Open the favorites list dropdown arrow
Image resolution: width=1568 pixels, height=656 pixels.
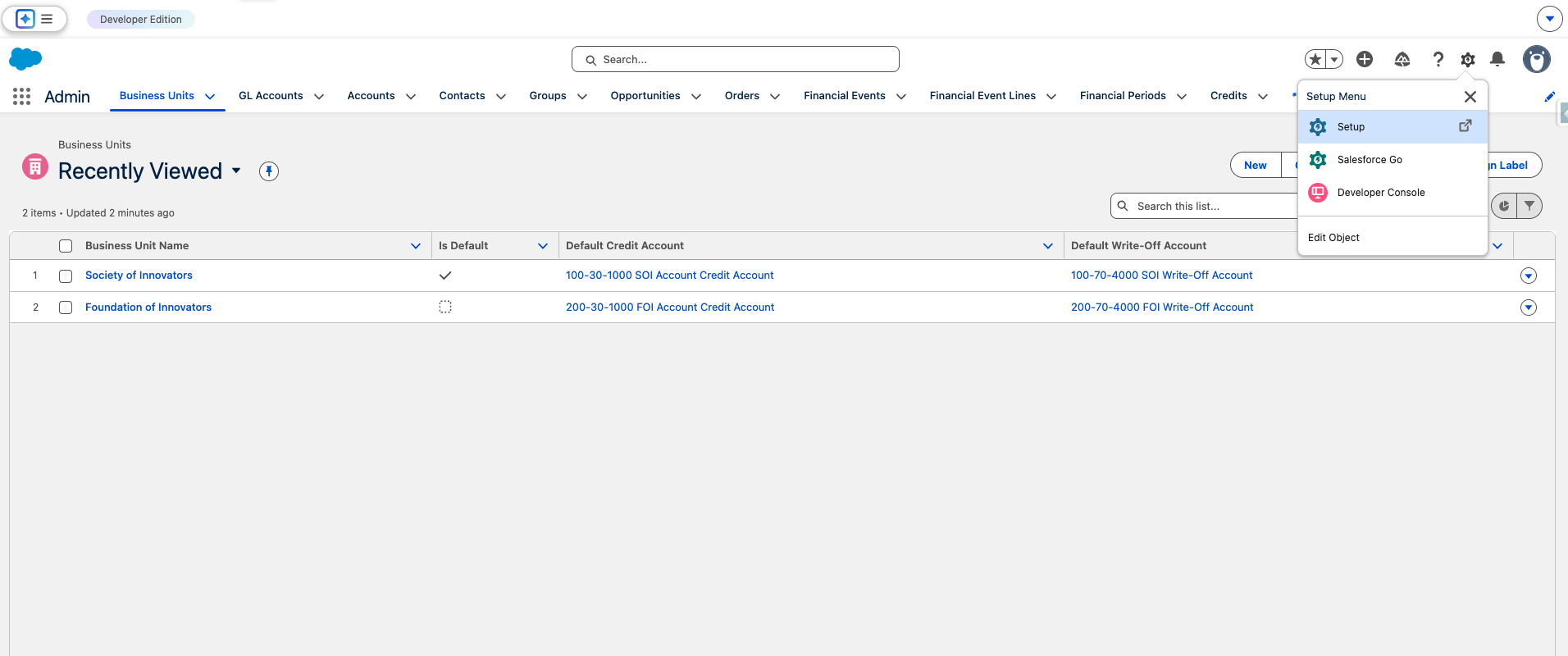click(1334, 59)
